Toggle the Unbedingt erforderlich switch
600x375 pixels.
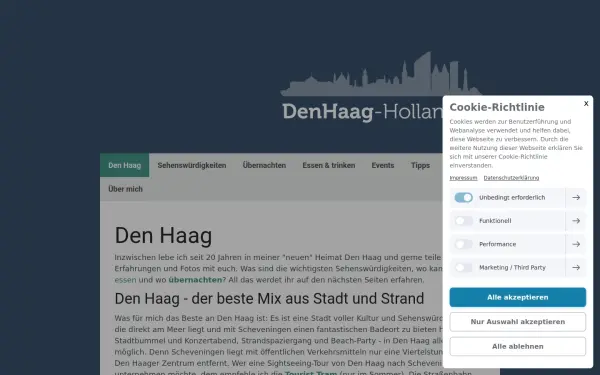(463, 197)
